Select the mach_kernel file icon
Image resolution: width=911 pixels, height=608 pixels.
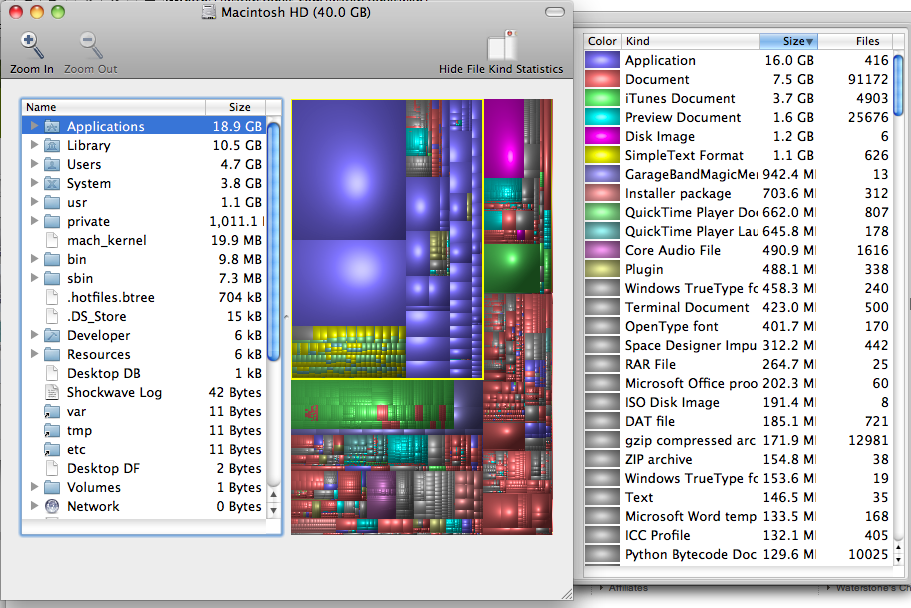point(53,241)
